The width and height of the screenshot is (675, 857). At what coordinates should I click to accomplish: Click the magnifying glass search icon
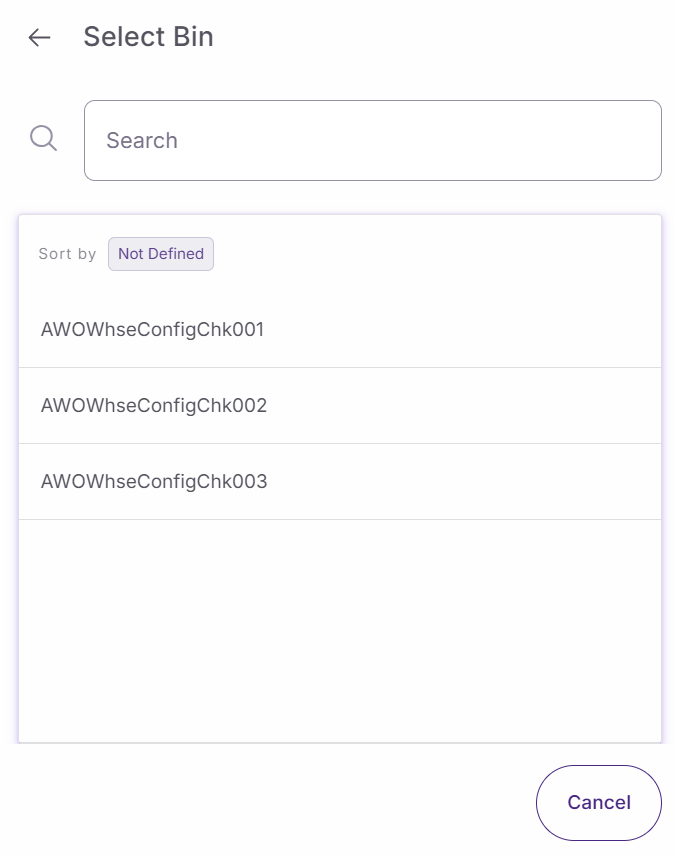[43, 138]
